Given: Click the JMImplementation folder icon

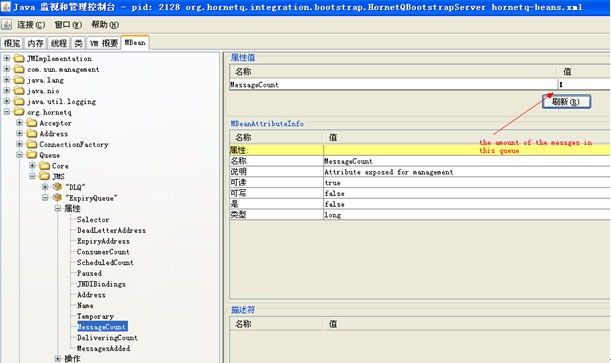Looking at the screenshot, I should click(x=19, y=58).
